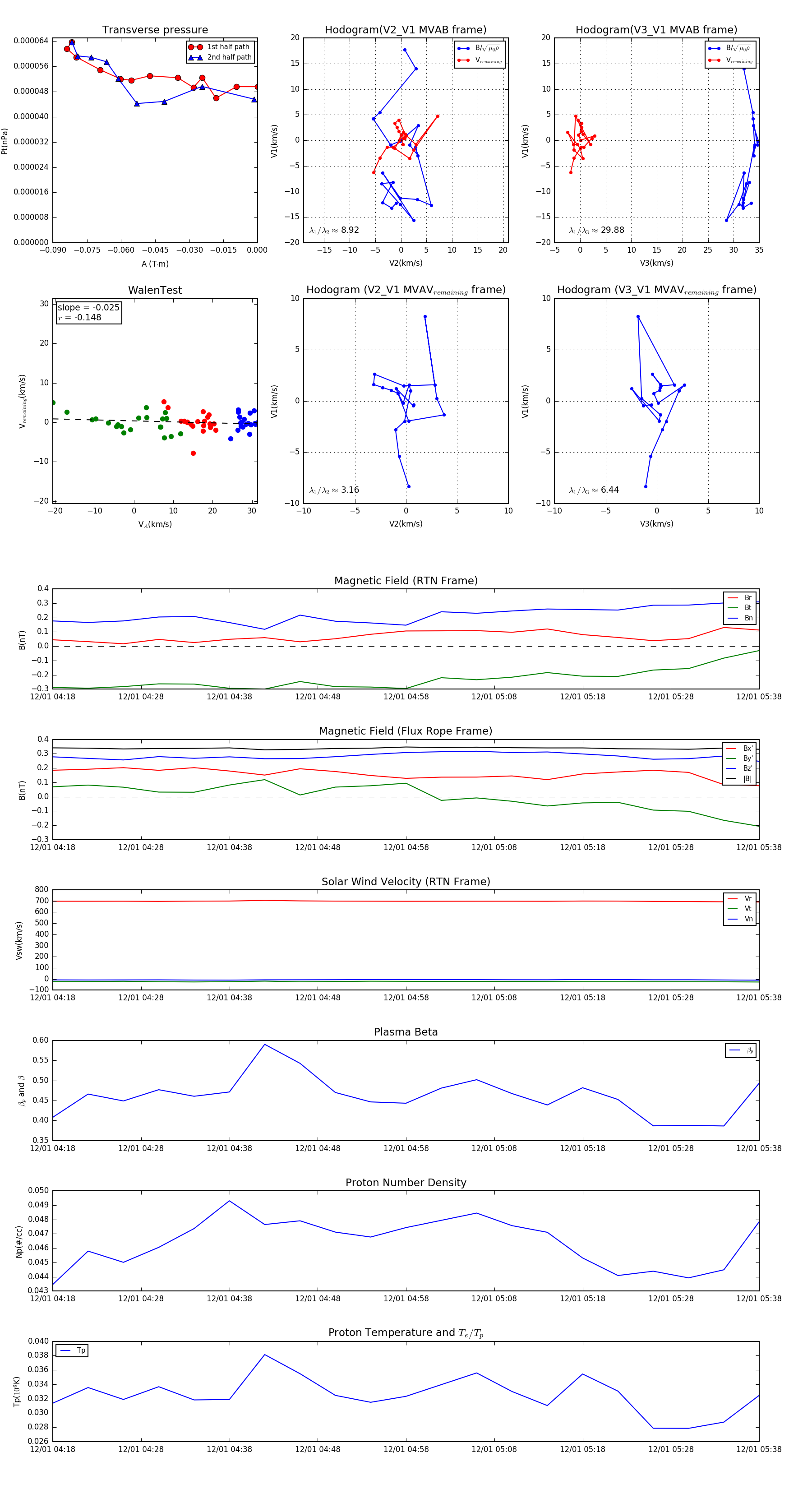Click the "Proton Number Density" title
The width and height of the screenshot is (812, 1489).
(406, 1183)
